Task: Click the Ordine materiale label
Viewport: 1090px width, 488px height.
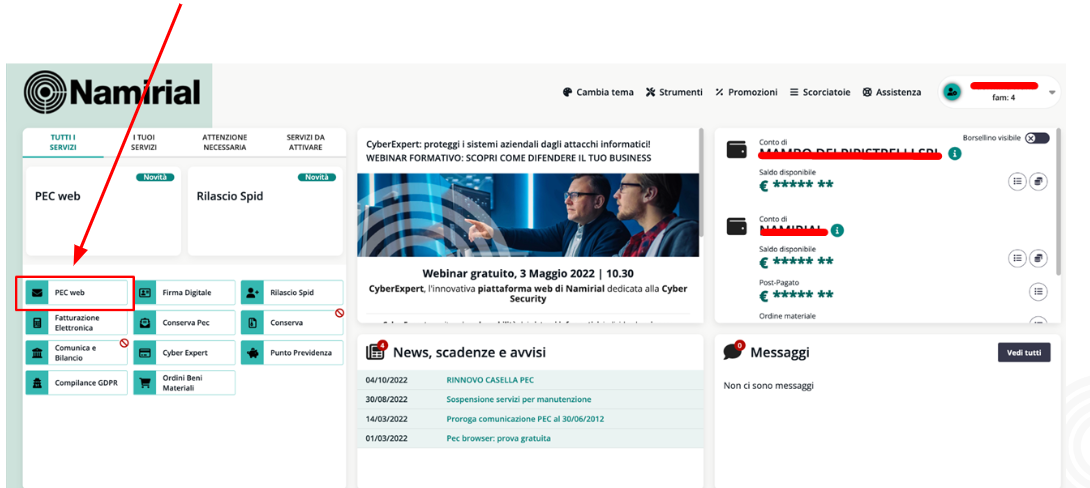Action: (x=787, y=316)
